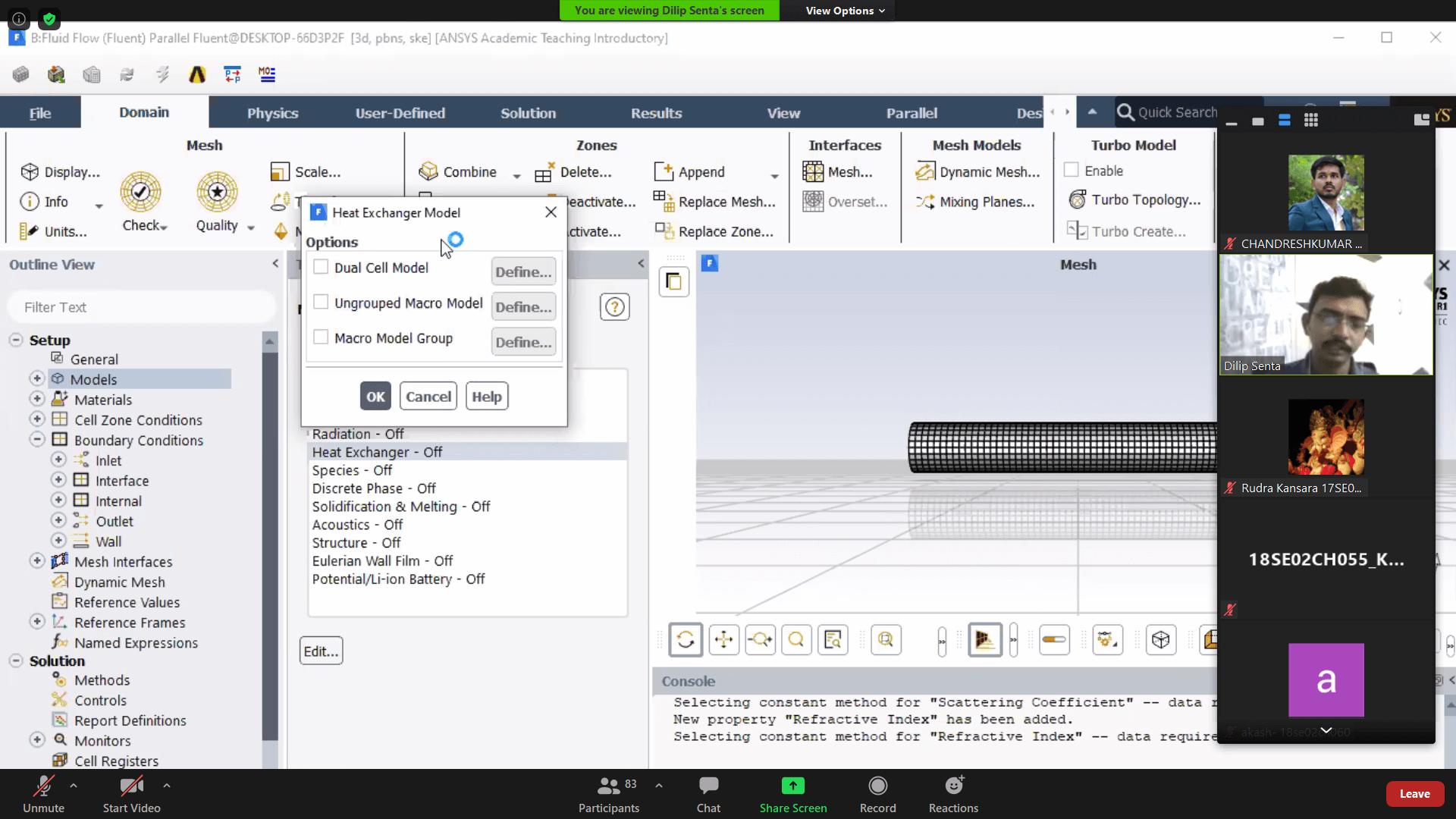This screenshot has width=1456, height=819.
Task: Click the mesh Check icon
Action: point(140,193)
